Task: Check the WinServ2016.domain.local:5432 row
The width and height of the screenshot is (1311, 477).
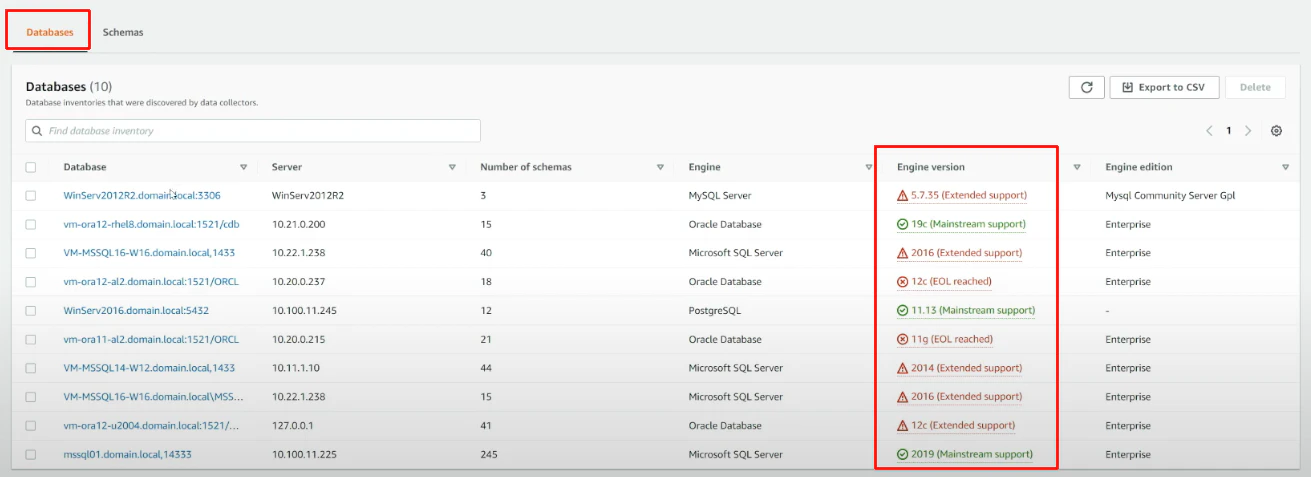Action: pyautogui.click(x=30, y=310)
